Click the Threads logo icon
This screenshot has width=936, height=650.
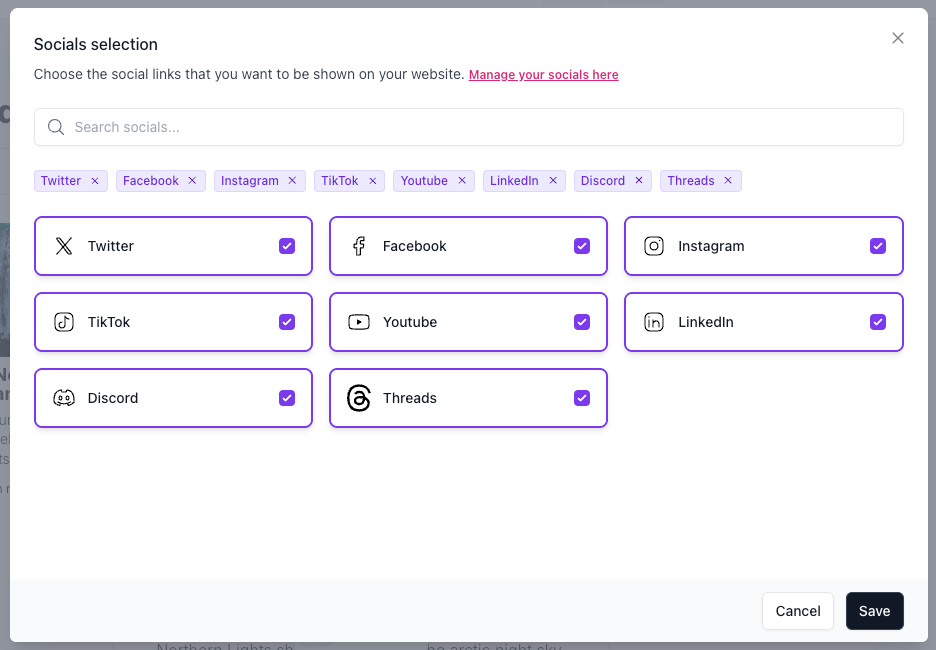point(359,398)
